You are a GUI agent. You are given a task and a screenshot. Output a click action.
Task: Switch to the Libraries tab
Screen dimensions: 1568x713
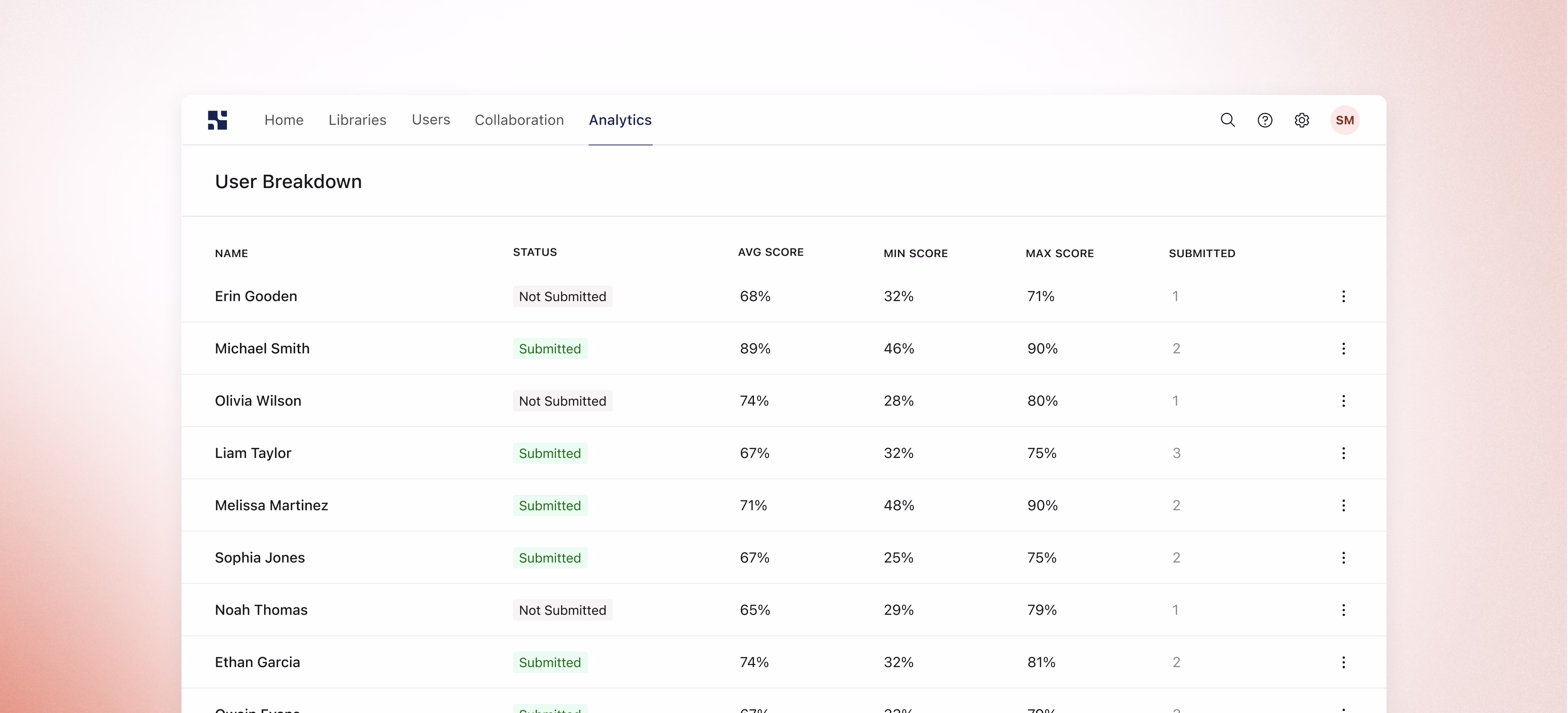pos(357,120)
